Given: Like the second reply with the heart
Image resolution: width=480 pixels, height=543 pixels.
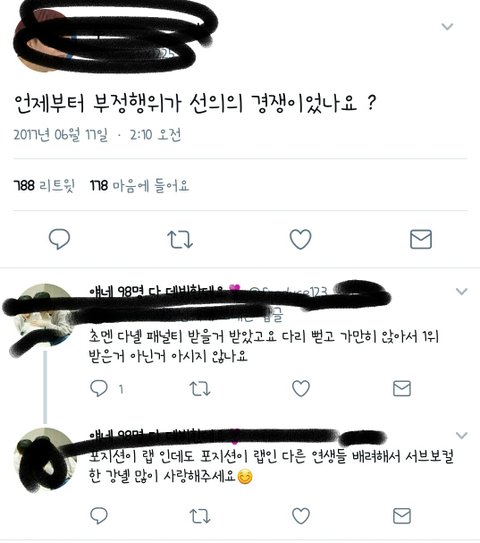Looking at the screenshot, I should [x=301, y=516].
